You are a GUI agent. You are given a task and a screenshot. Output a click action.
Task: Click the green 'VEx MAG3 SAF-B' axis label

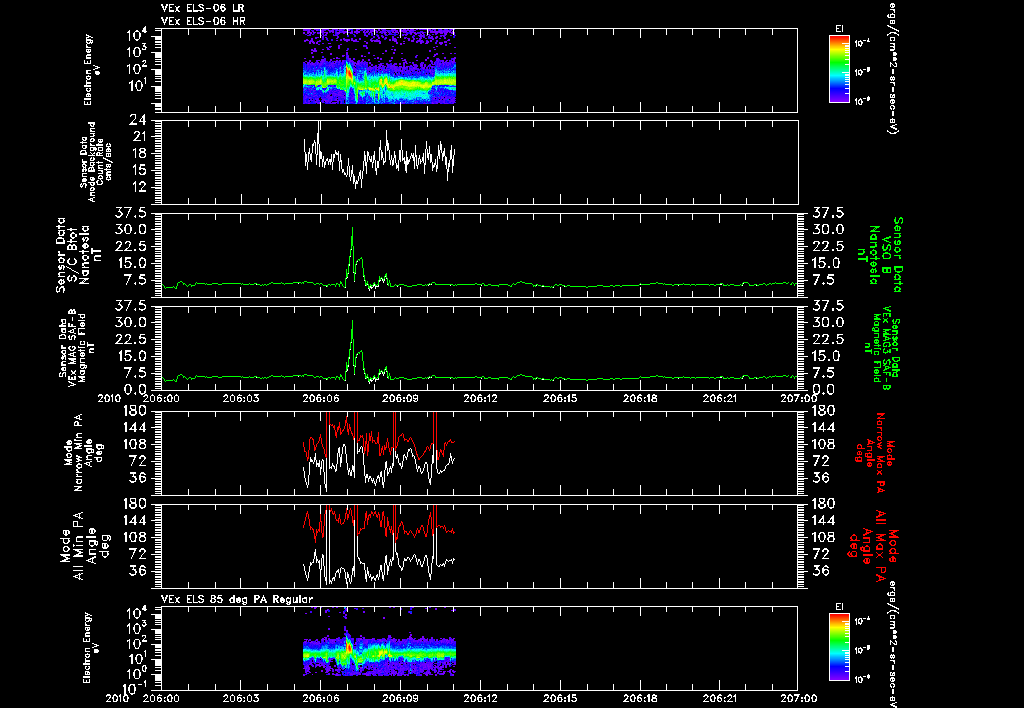(882, 347)
